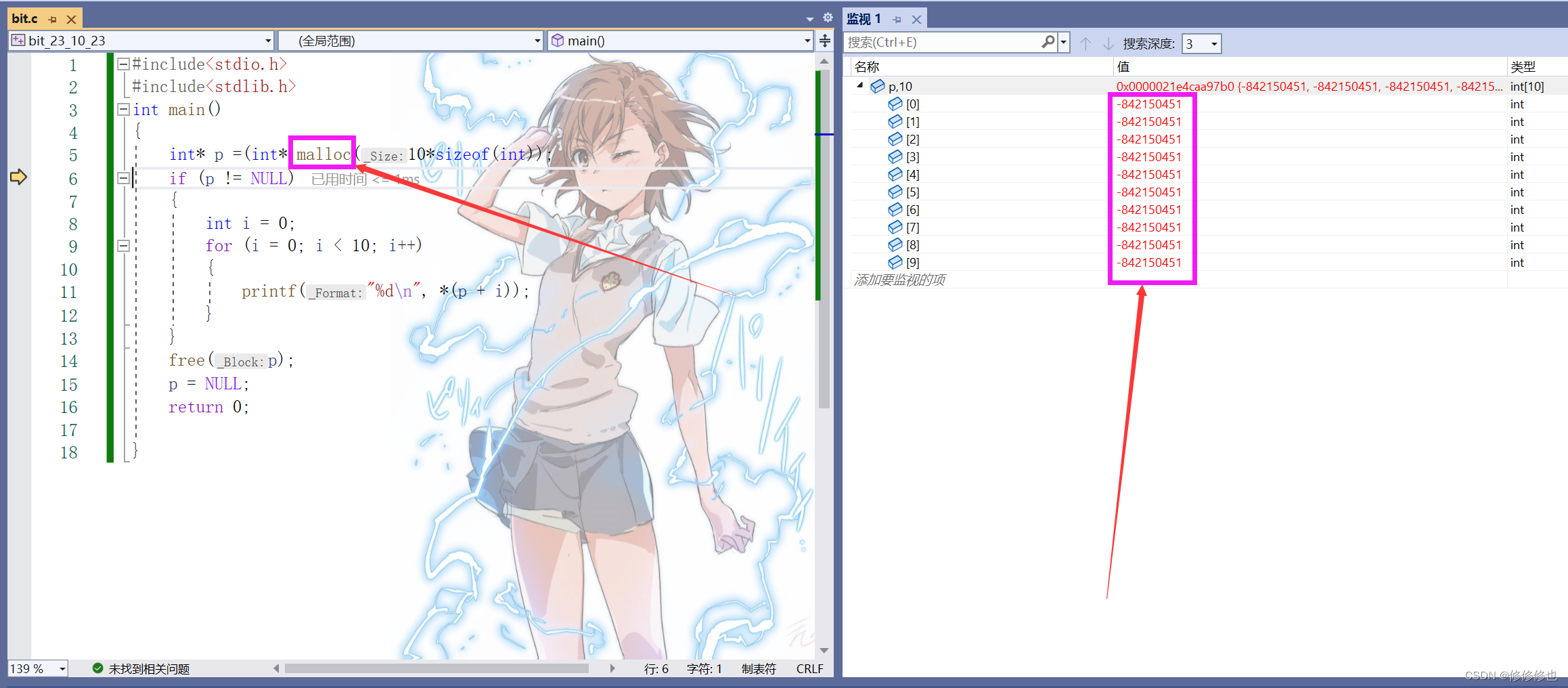Image resolution: width=1568 pixels, height=688 pixels.
Task: Click the 制表符 tab setting indicator
Action: 759,668
